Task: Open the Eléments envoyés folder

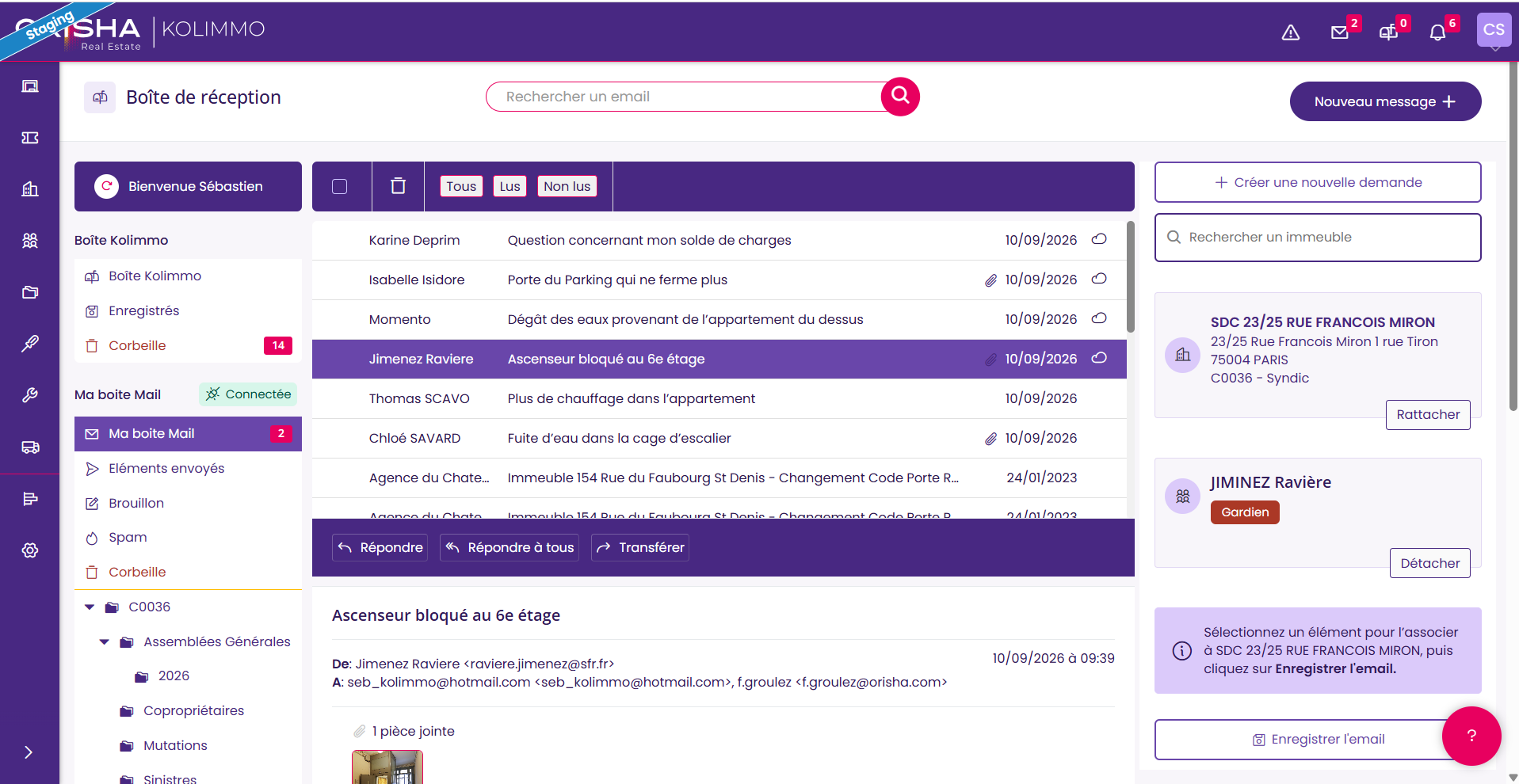Action: click(x=188, y=469)
